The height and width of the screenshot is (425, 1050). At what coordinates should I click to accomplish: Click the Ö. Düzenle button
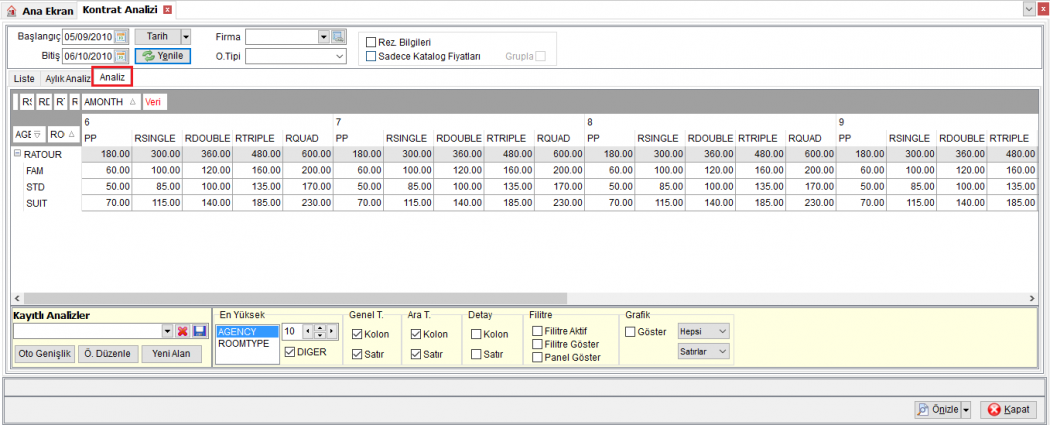108,354
